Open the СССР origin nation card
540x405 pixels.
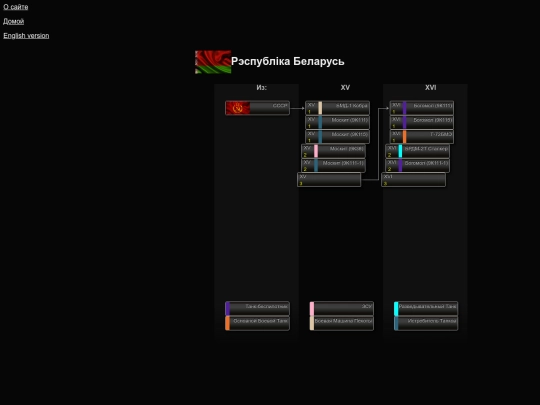(x=257, y=108)
